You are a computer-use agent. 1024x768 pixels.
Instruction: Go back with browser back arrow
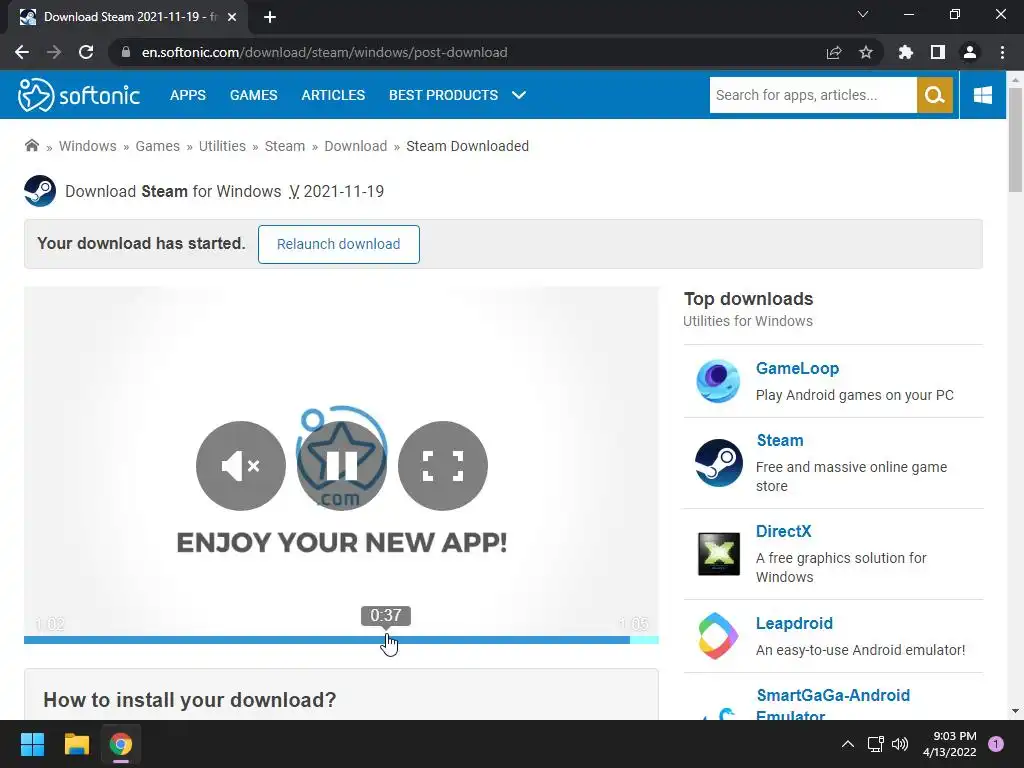tap(22, 52)
